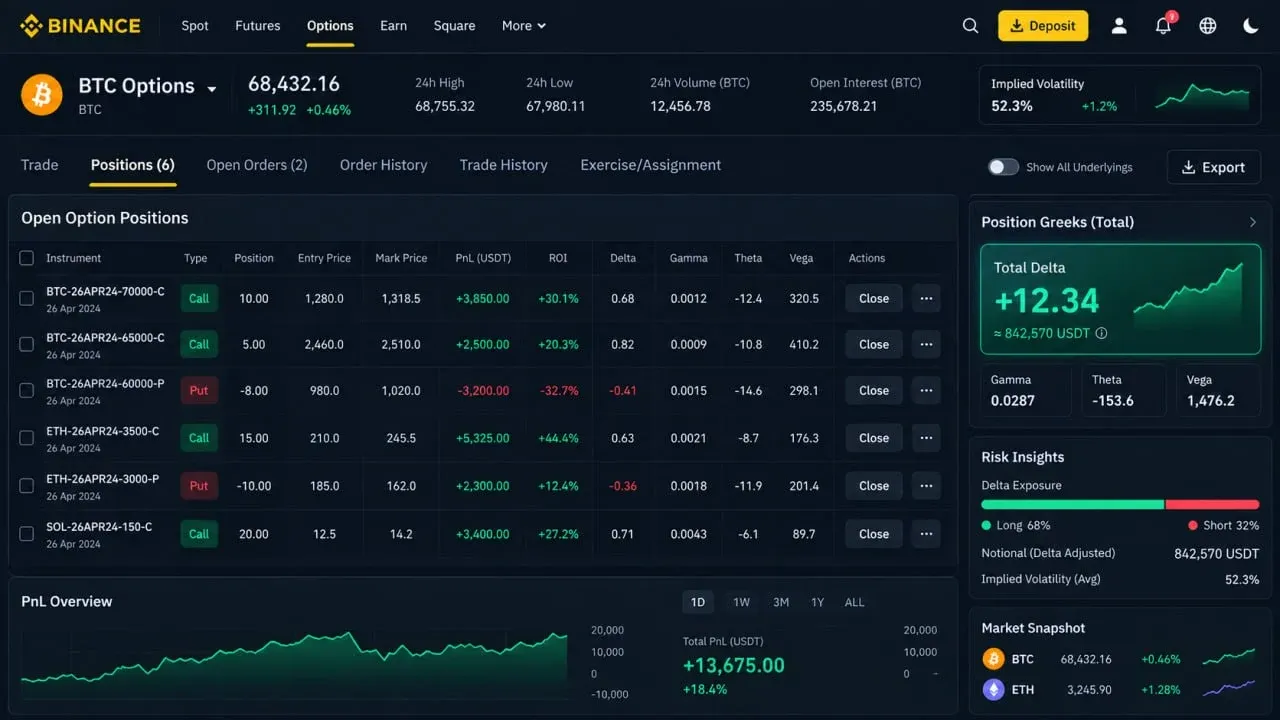Open more actions for ETH-26APR24-3000-P

[x=926, y=486]
